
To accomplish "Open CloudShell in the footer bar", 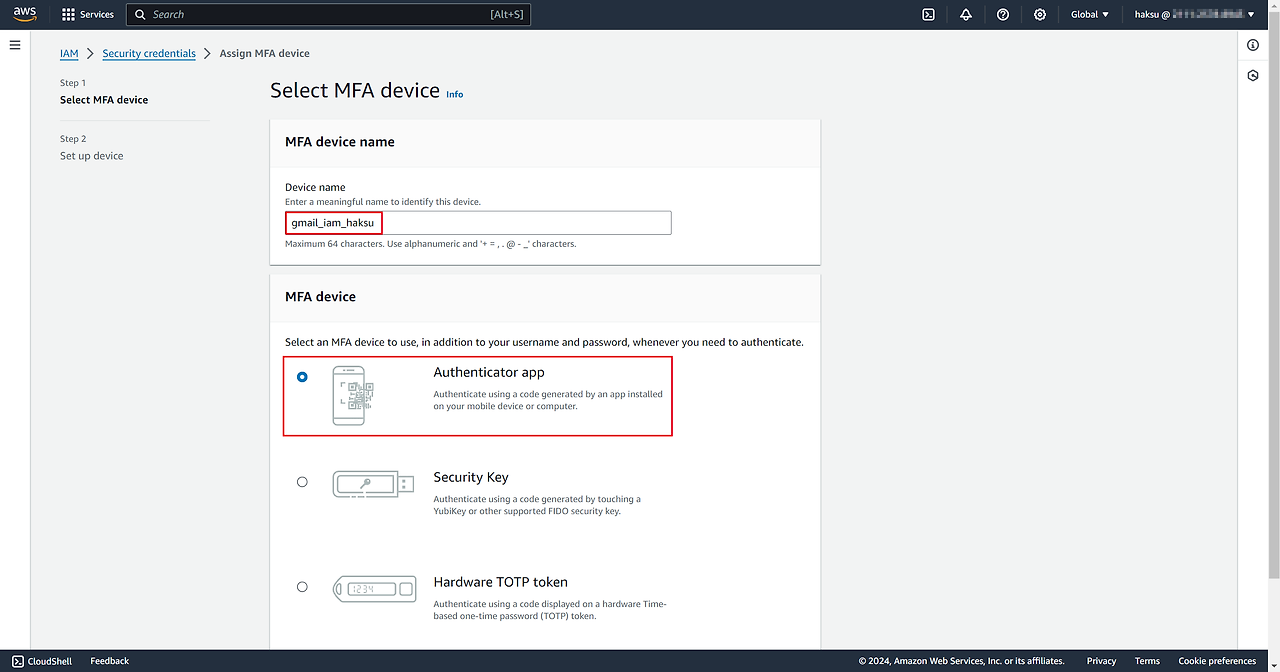I will (x=42, y=661).
